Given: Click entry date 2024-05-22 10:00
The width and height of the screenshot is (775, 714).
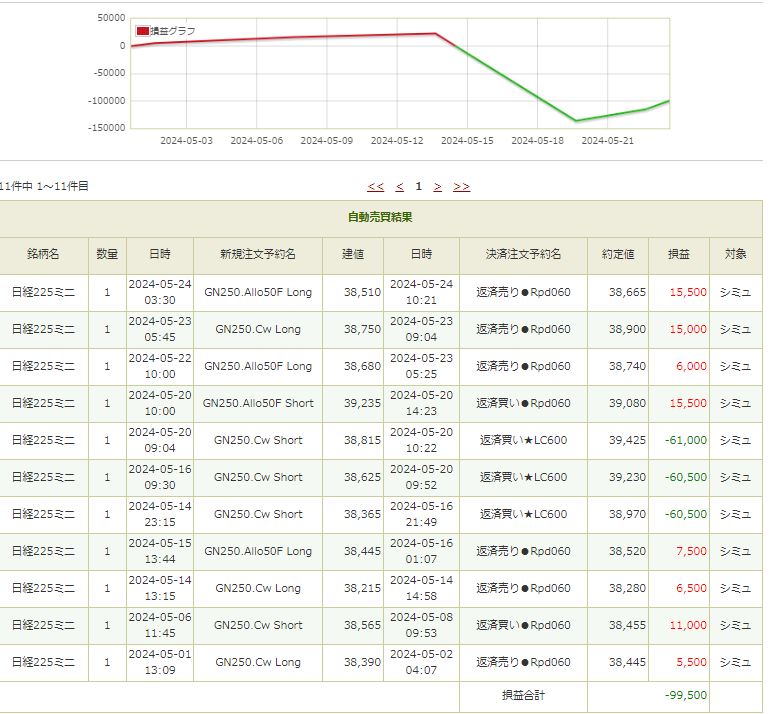Looking at the screenshot, I should point(160,366).
